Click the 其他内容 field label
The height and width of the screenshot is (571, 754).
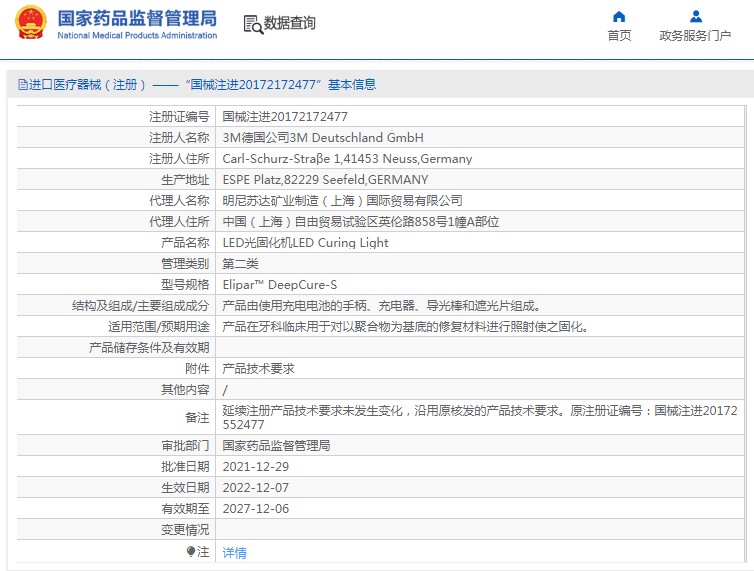pos(185,390)
